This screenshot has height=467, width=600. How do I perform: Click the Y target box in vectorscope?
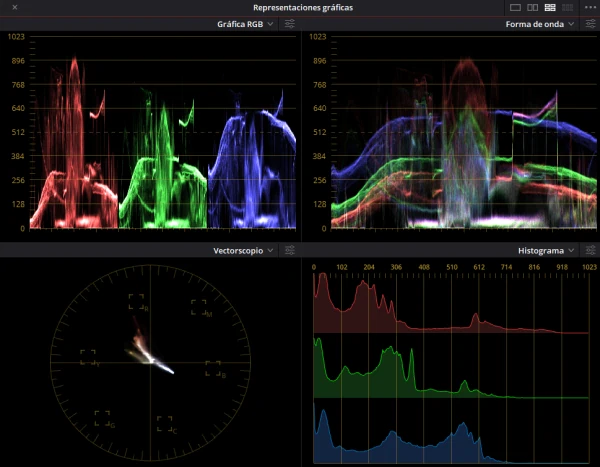click(88, 357)
